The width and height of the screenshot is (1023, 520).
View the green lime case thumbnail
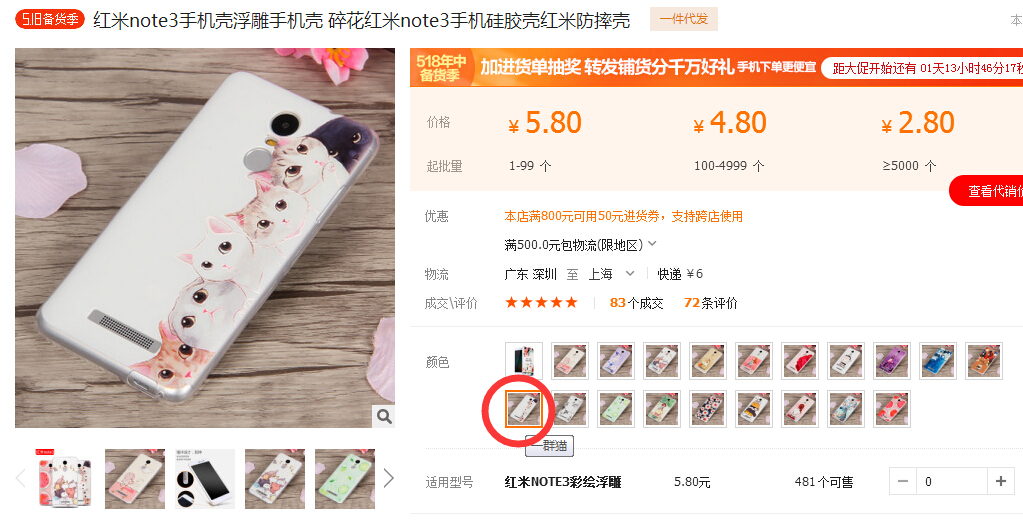coord(344,479)
